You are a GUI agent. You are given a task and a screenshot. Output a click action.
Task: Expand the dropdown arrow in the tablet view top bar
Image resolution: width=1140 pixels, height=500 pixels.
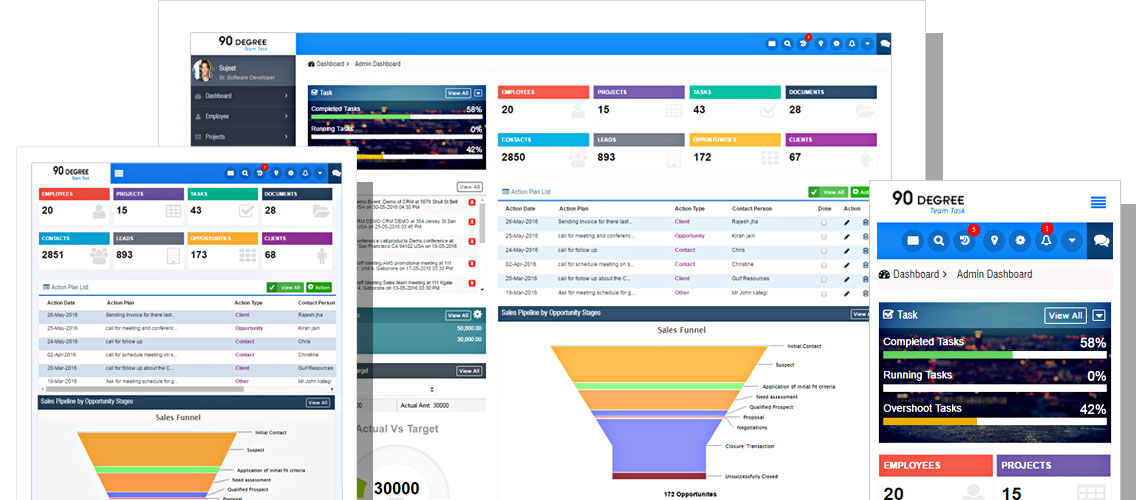point(320,173)
